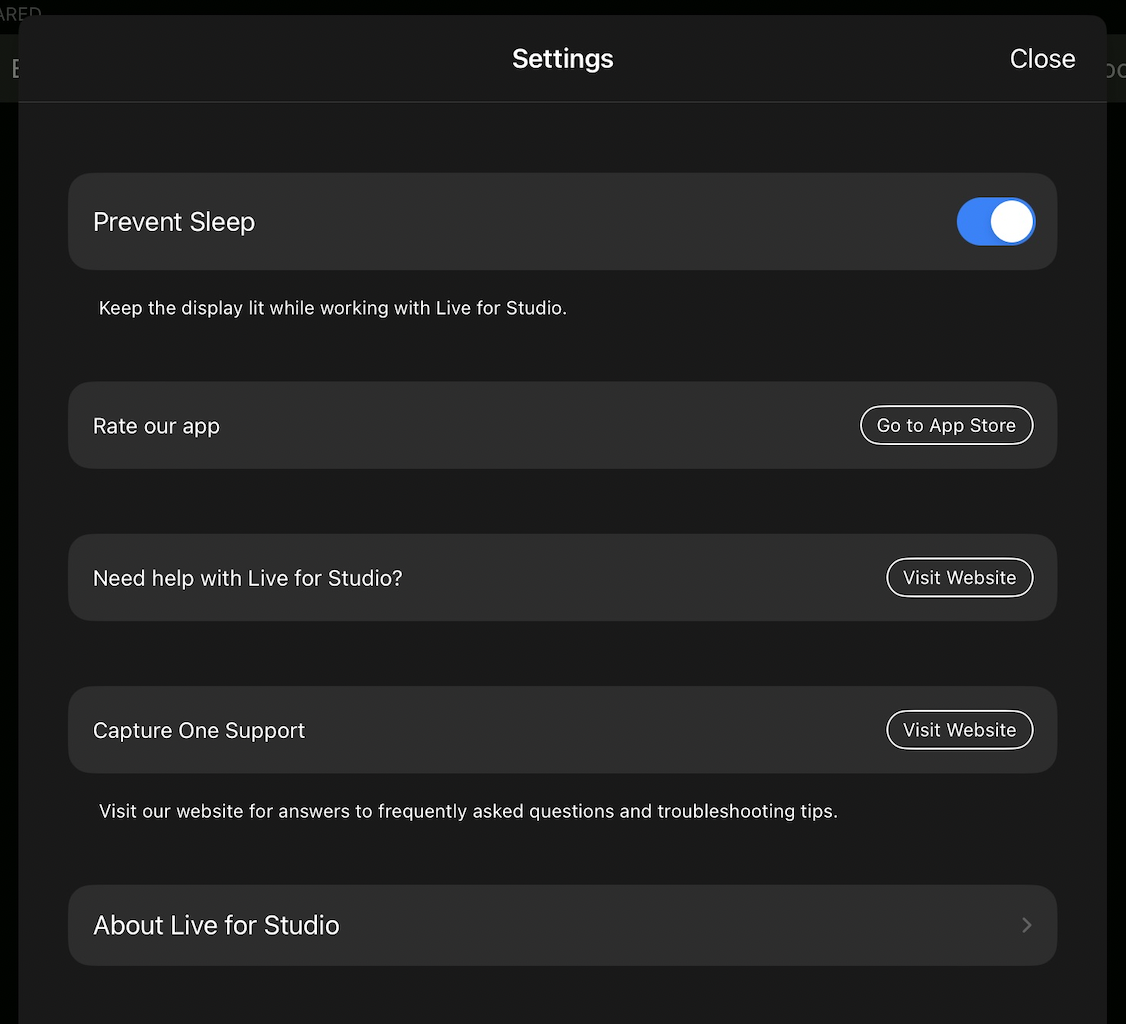The image size is (1126, 1024).
Task: Click the blue knob of Prevent Sleep switch
Action: coord(1014,222)
